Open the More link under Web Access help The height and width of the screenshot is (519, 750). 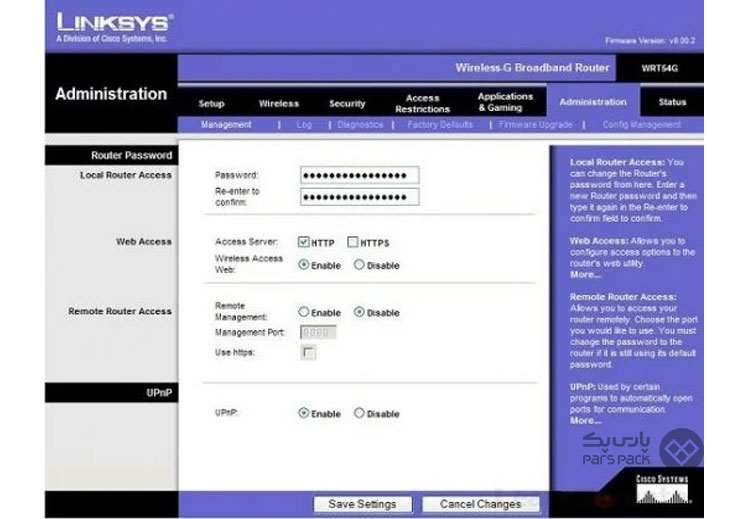click(585, 275)
